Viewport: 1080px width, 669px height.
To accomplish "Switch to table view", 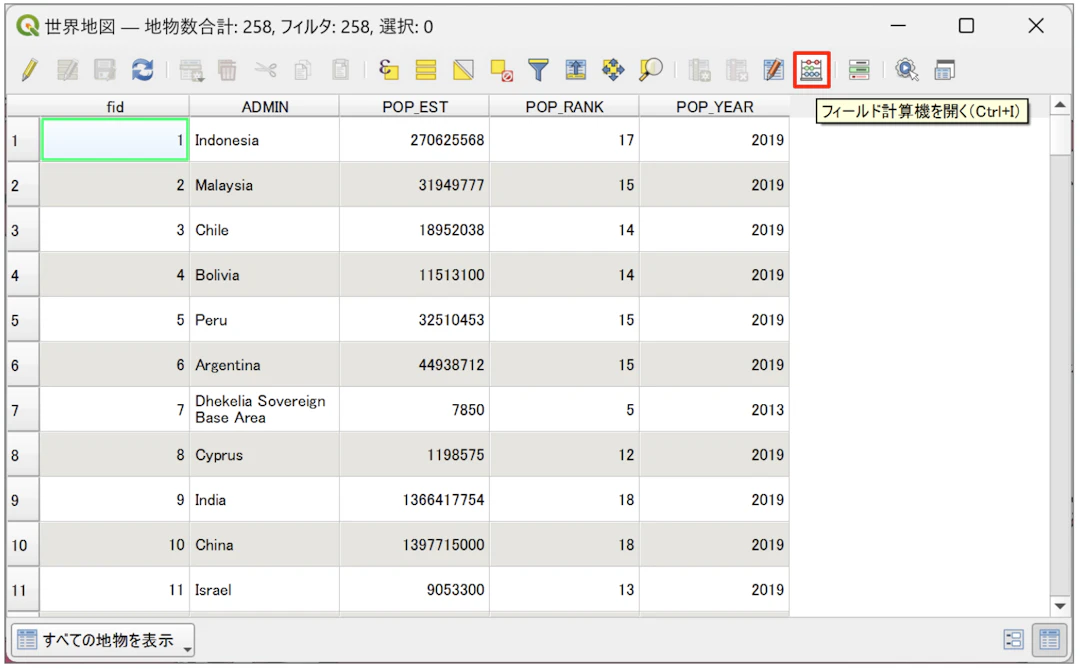I will [1049, 640].
